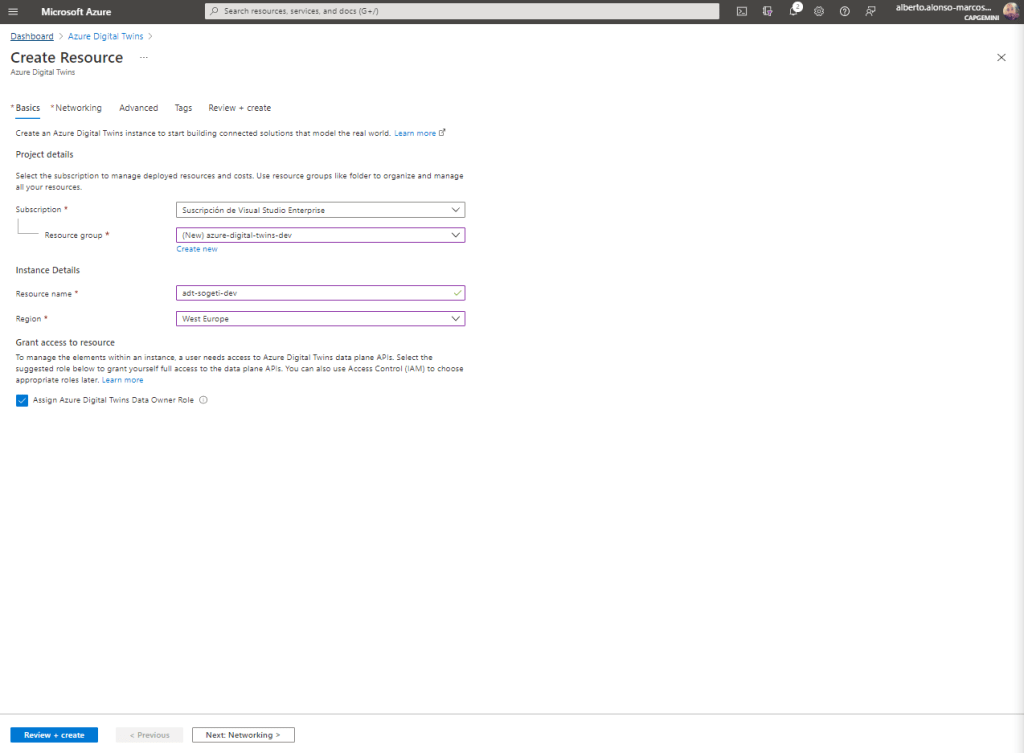The width and height of the screenshot is (1024, 753).
Task: Click the Create new resource group link
Action: coord(197,249)
